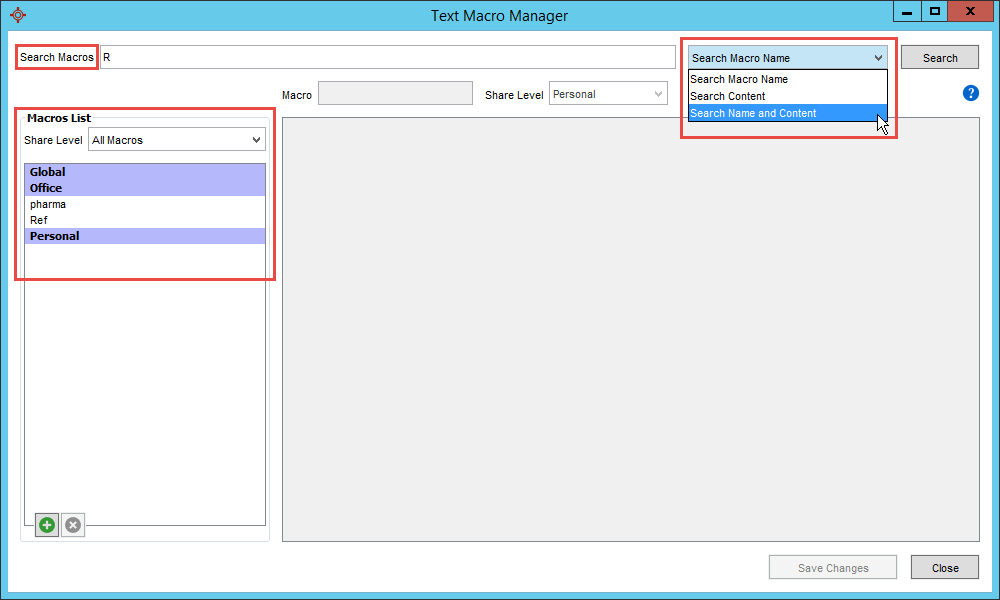Viewport: 1000px width, 600px height.
Task: Delete selected macro using the gray X icon
Action: pyautogui.click(x=72, y=524)
